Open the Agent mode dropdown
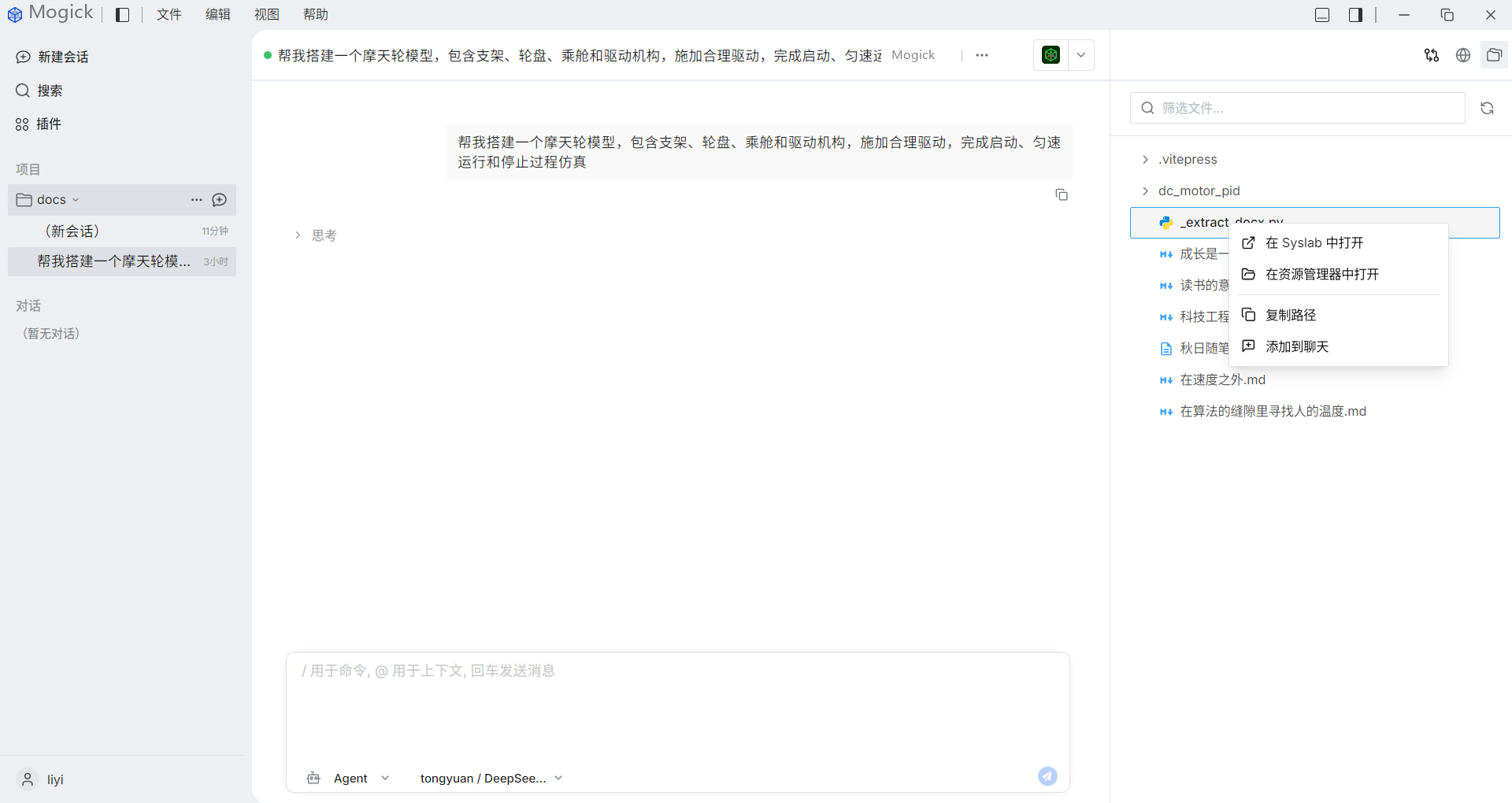This screenshot has width=1512, height=803. point(349,778)
